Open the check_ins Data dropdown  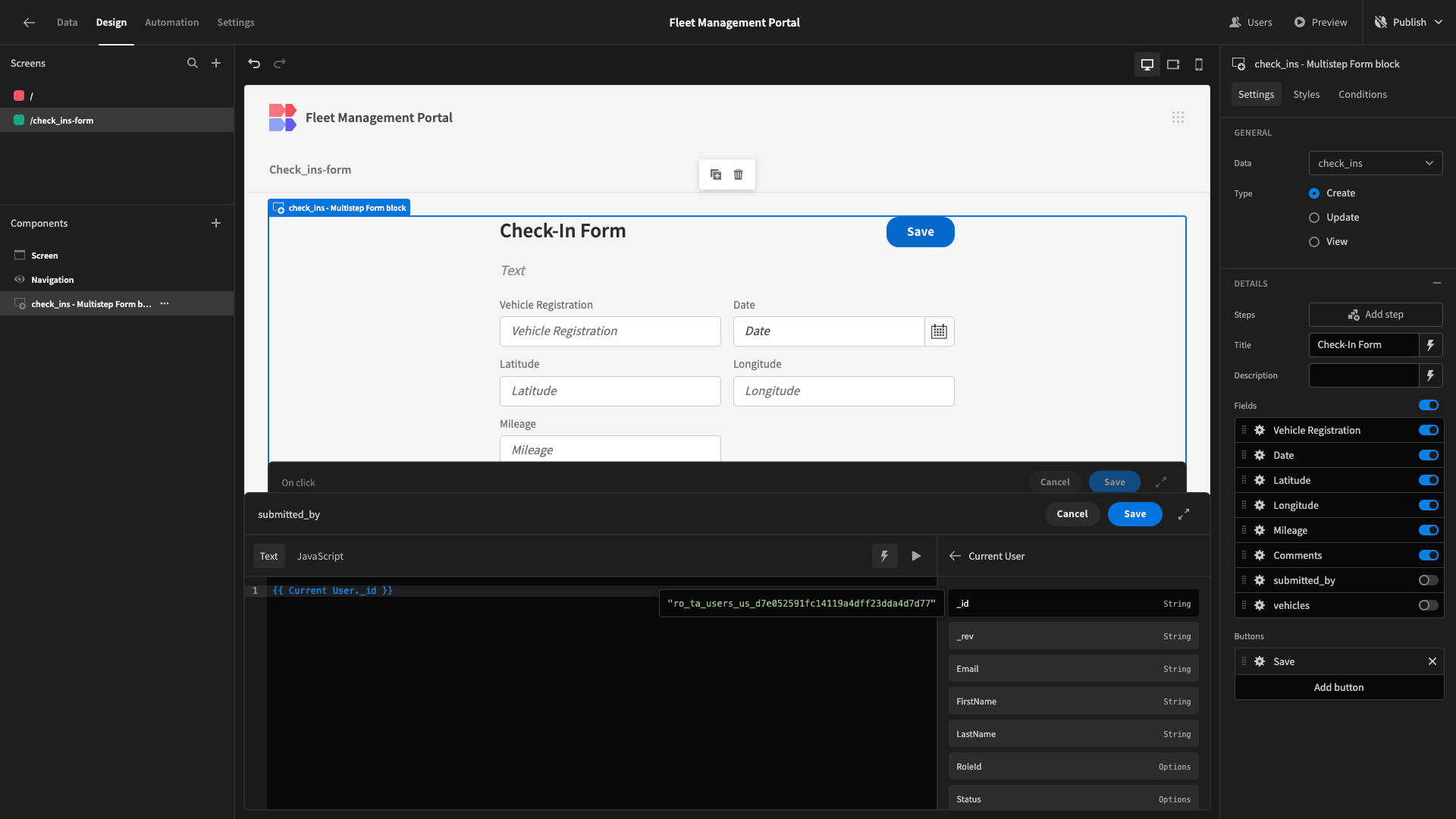click(x=1376, y=163)
